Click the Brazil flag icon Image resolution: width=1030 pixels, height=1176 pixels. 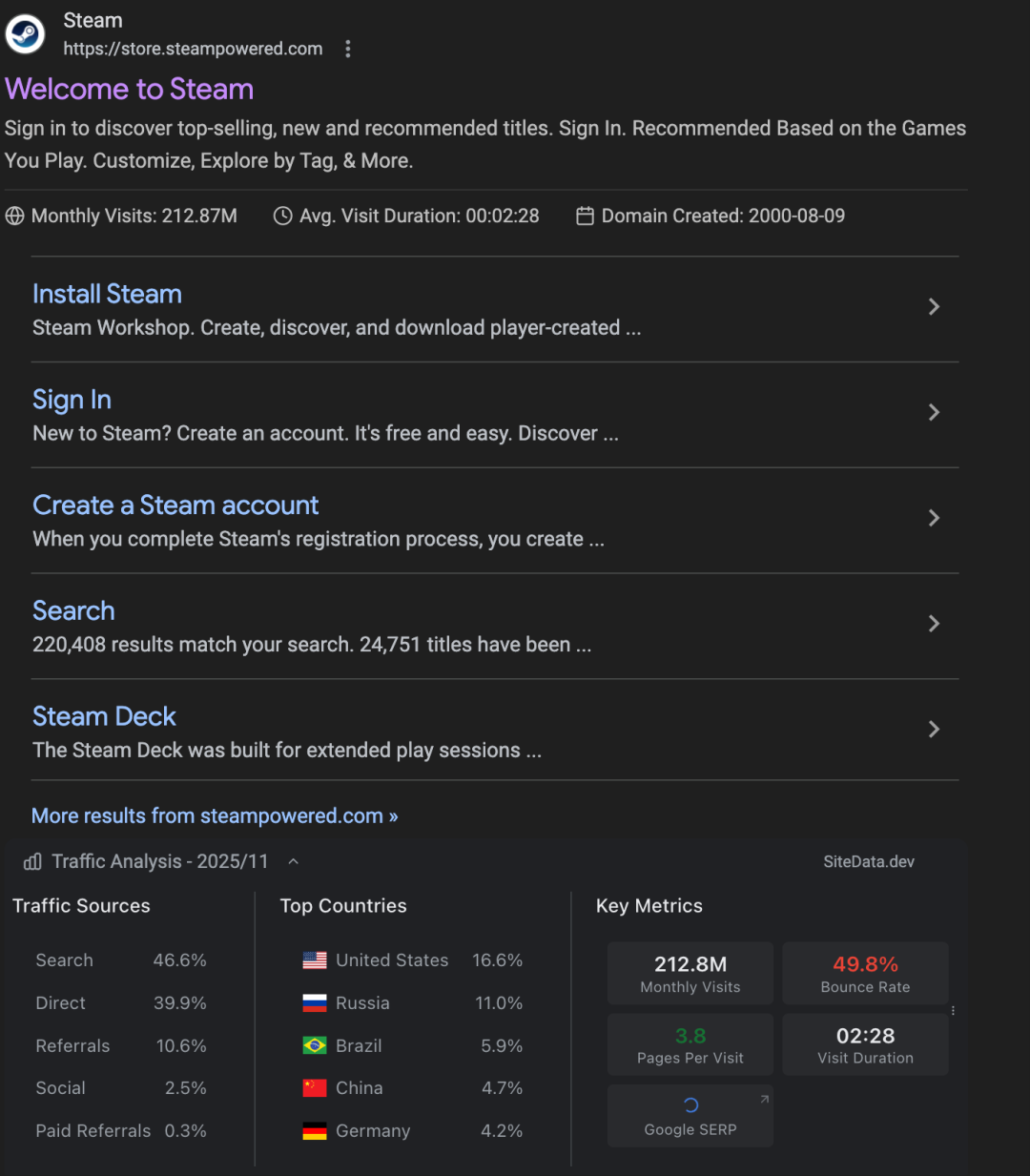[315, 1045]
